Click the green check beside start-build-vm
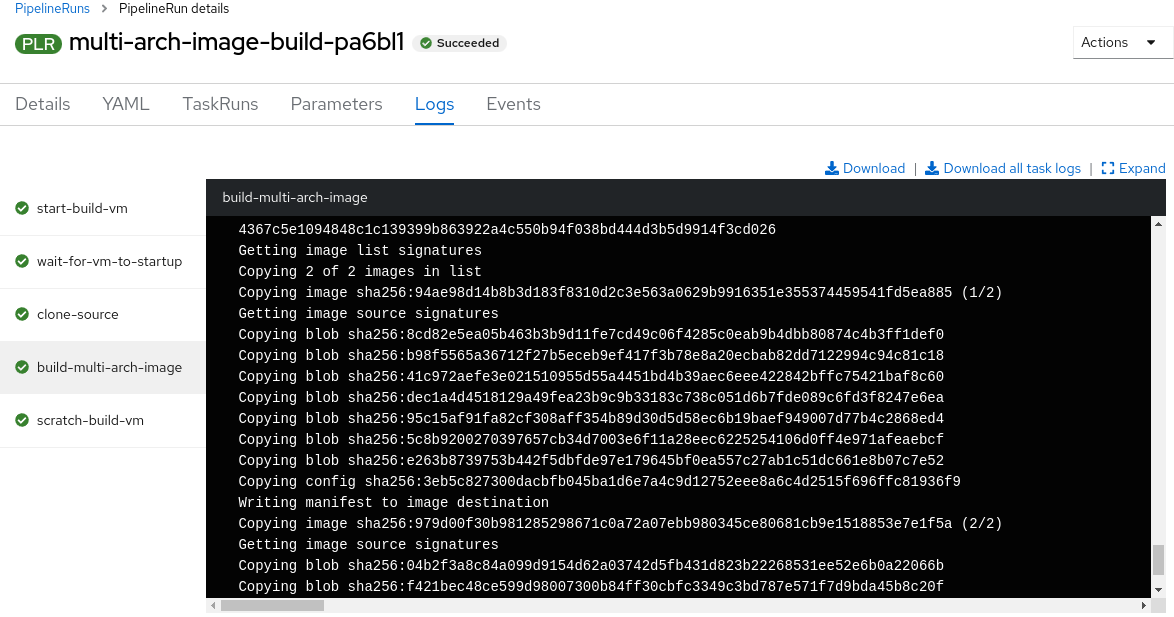The width and height of the screenshot is (1174, 617). point(23,208)
